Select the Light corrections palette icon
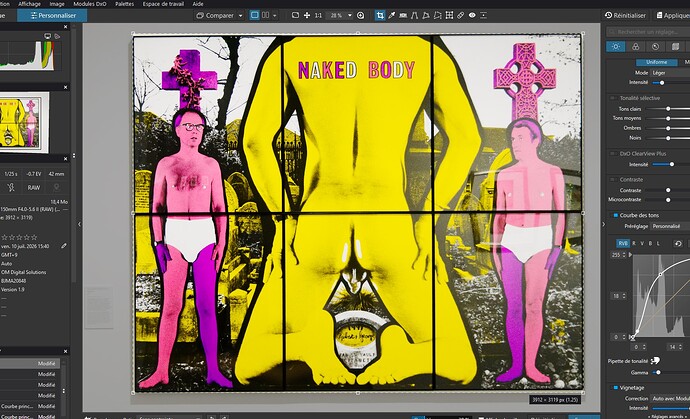Viewport: 690px width, 419px height. tap(616, 46)
